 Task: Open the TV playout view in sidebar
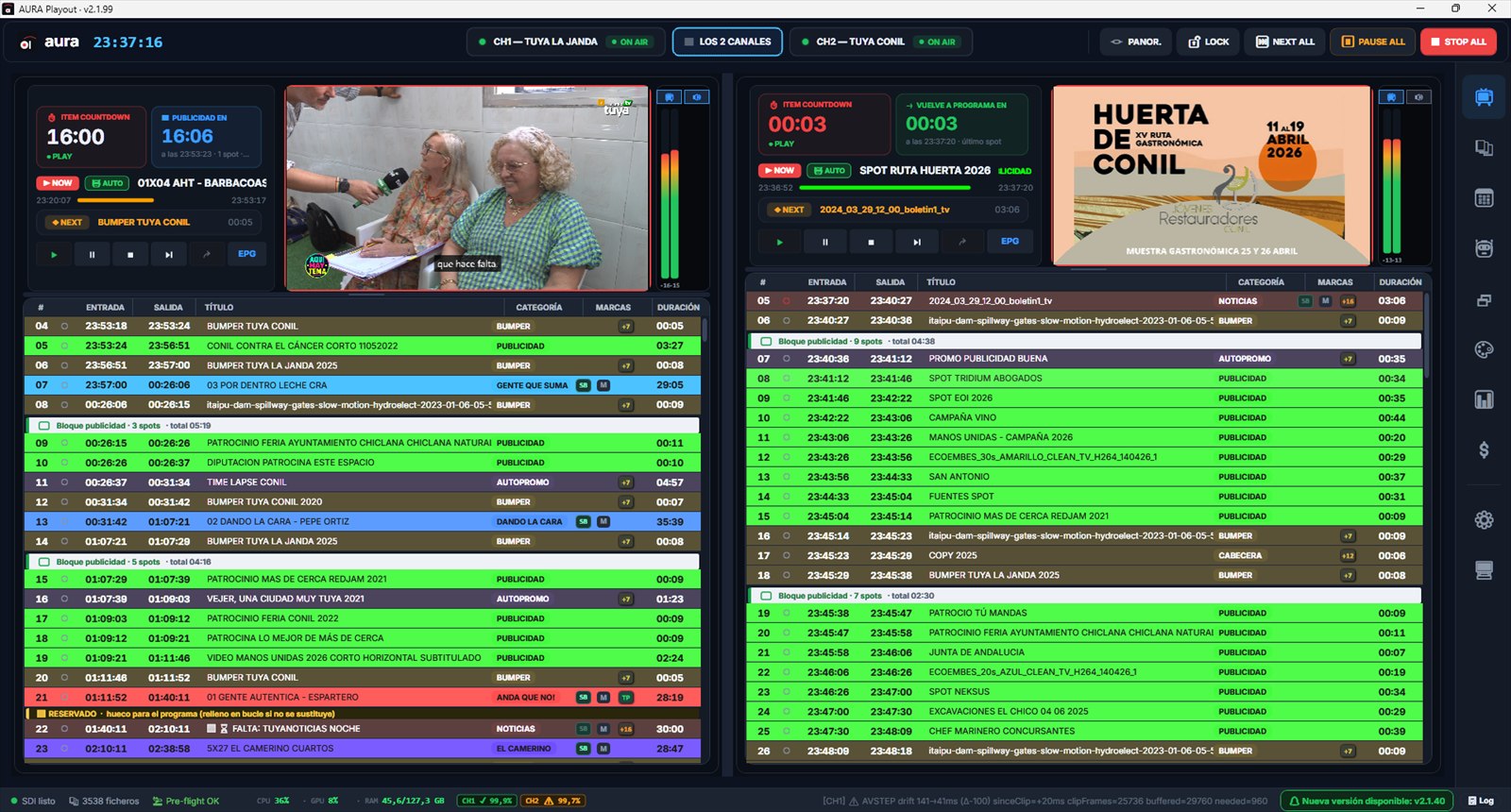[1484, 97]
